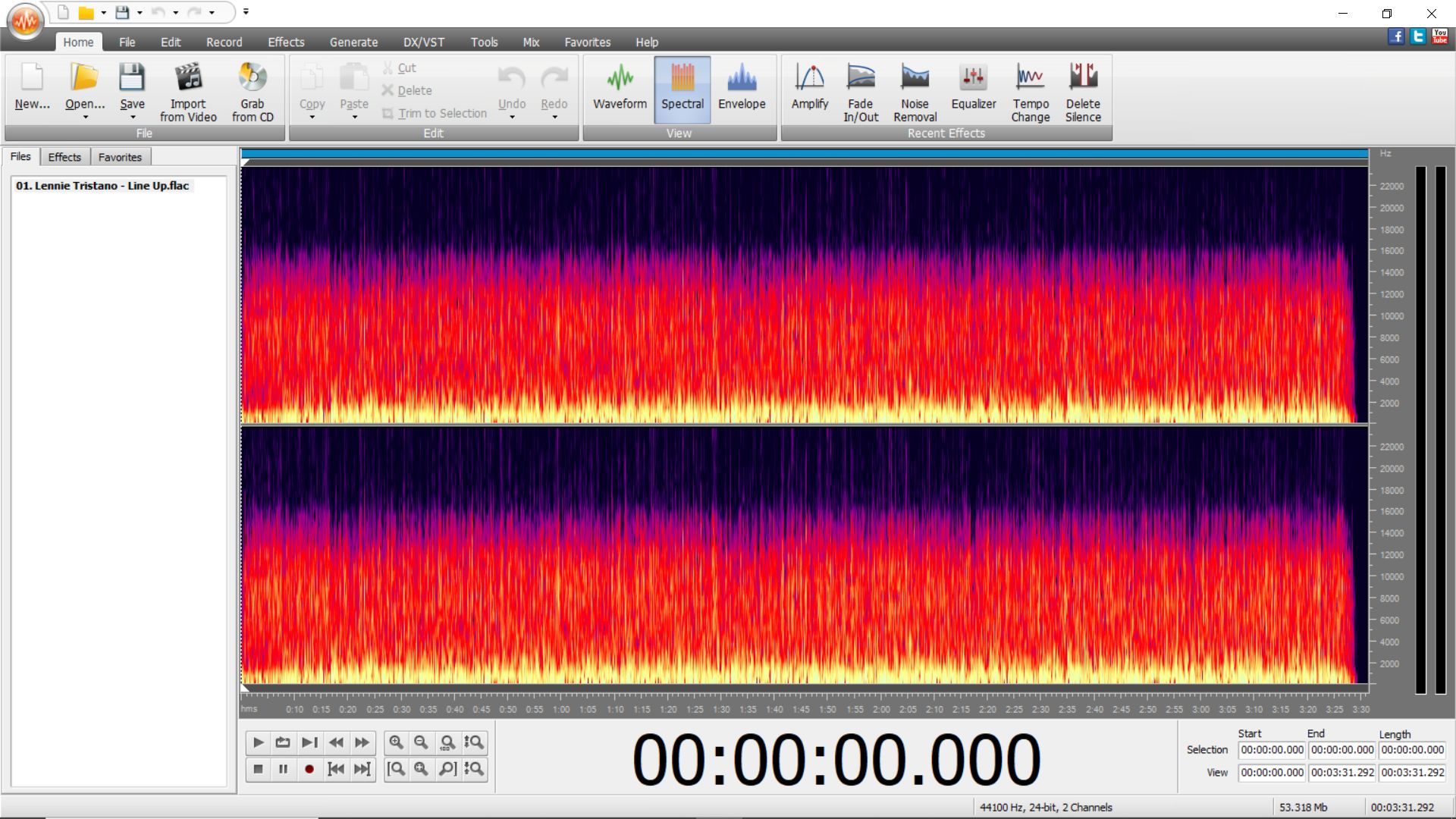Open the Effects ribbon tab

tap(286, 42)
